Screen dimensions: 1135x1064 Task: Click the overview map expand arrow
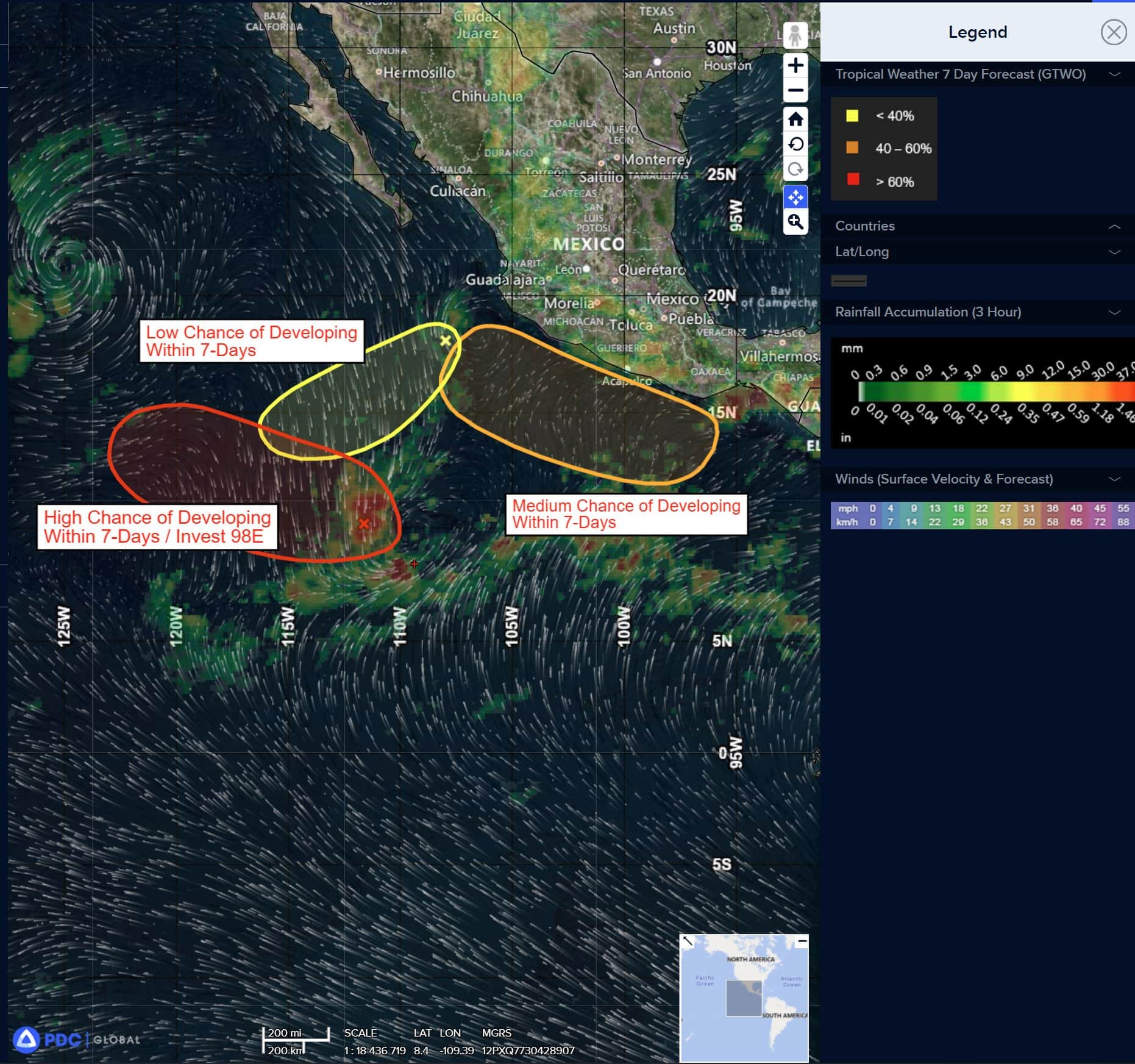tap(688, 941)
